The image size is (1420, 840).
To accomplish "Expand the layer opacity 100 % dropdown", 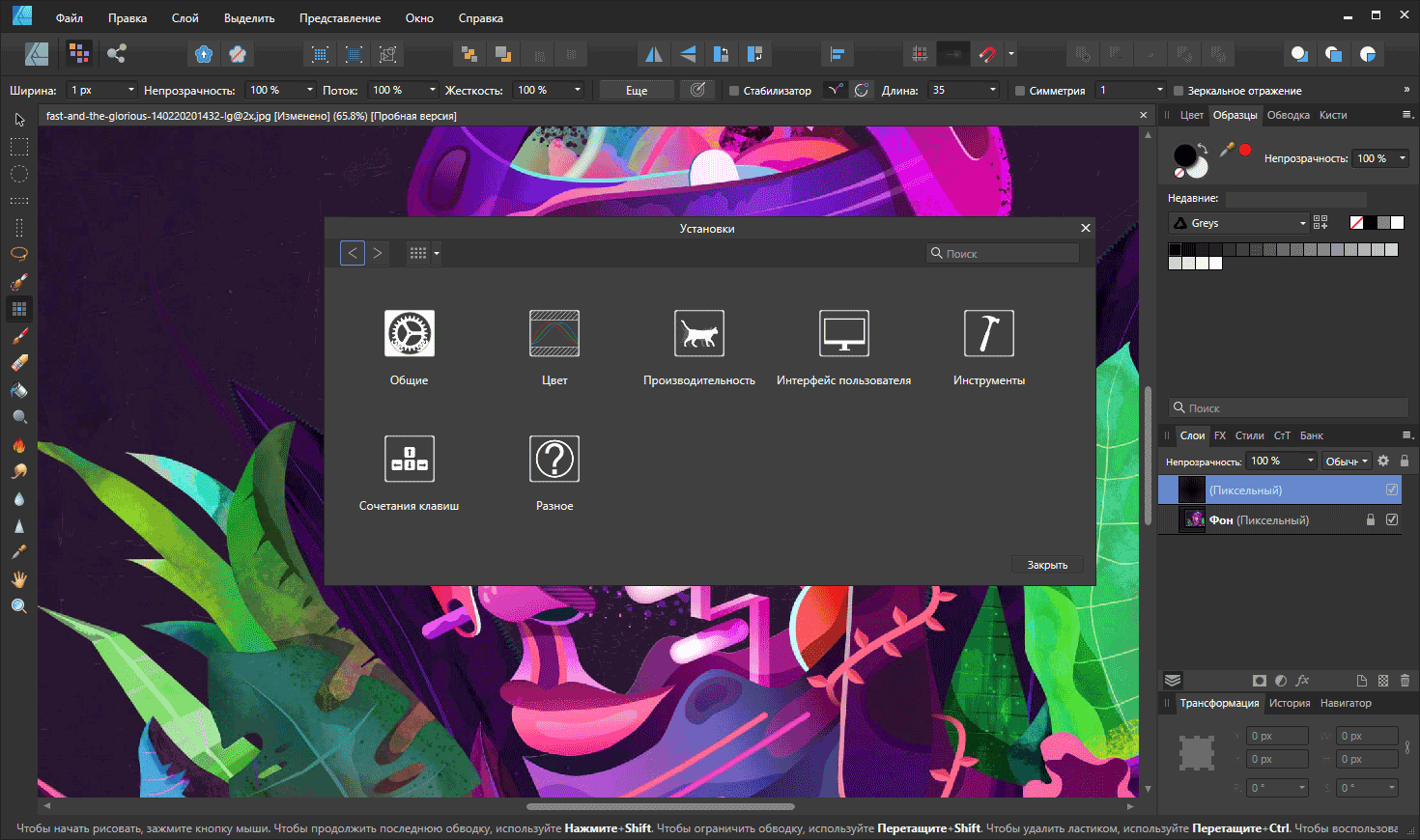I will (x=1310, y=461).
